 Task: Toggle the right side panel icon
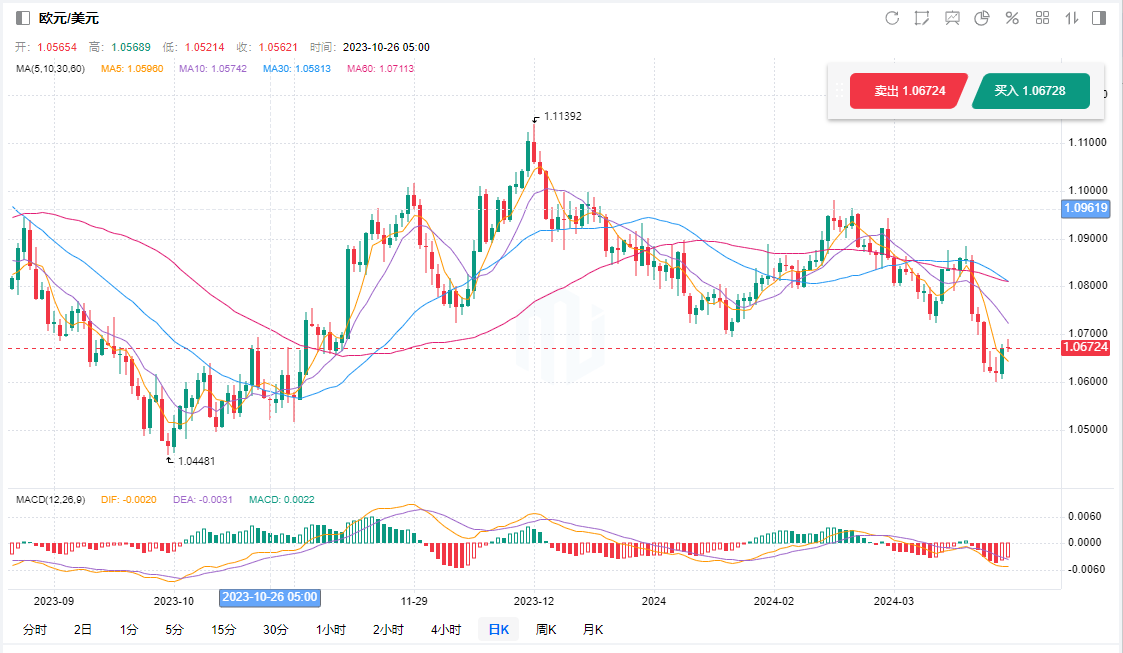coord(1099,18)
